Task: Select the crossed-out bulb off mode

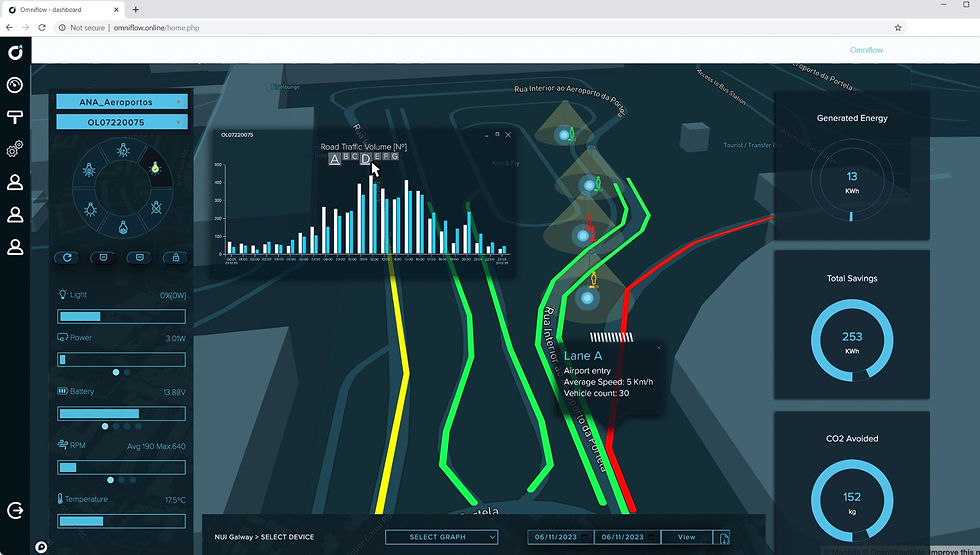Action: point(156,208)
